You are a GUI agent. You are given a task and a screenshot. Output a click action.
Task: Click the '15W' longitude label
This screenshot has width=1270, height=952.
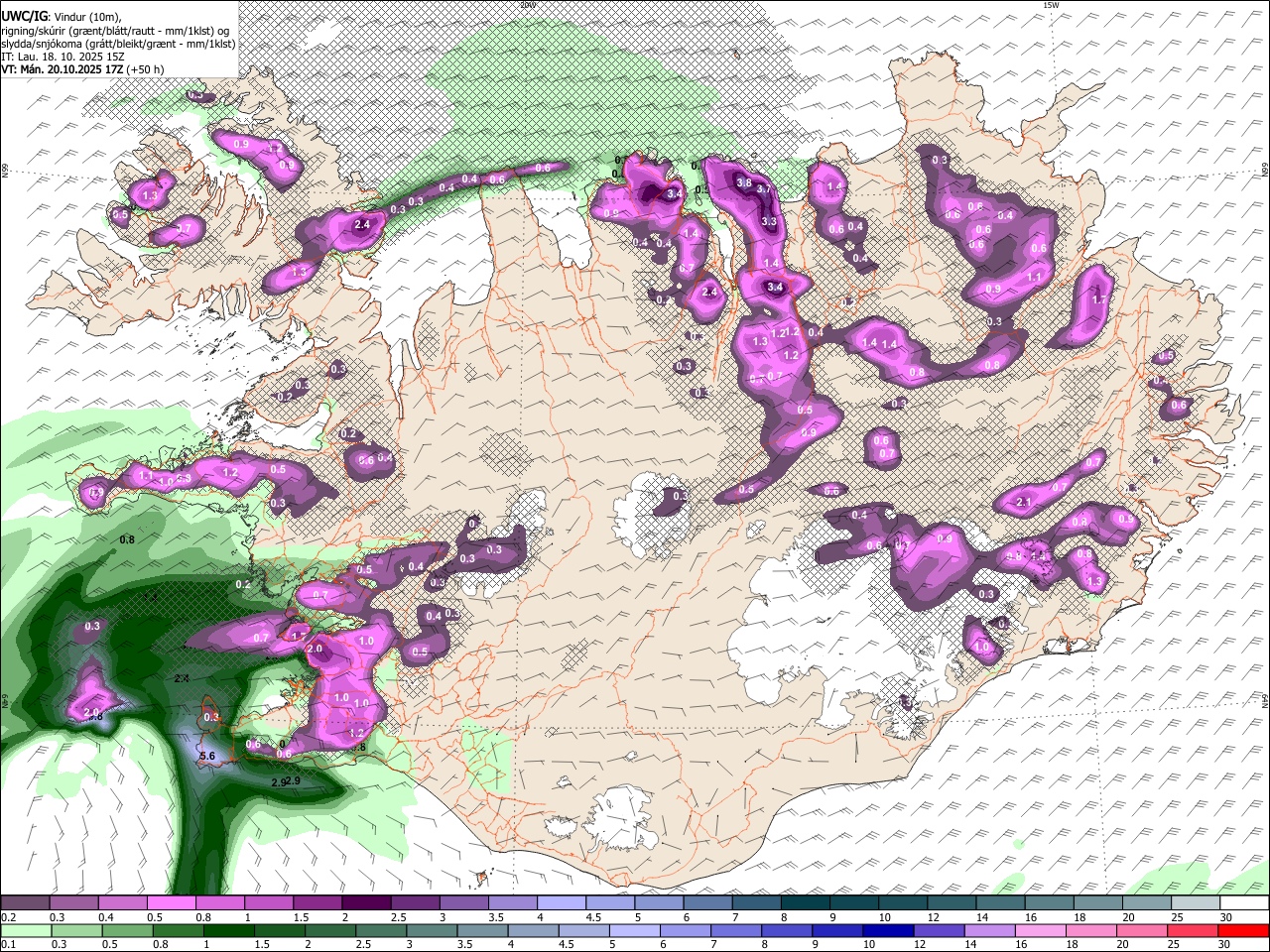(1052, 5)
